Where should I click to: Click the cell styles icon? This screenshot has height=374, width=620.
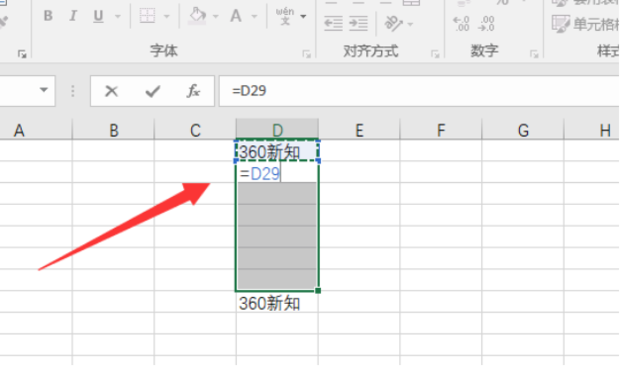click(561, 24)
